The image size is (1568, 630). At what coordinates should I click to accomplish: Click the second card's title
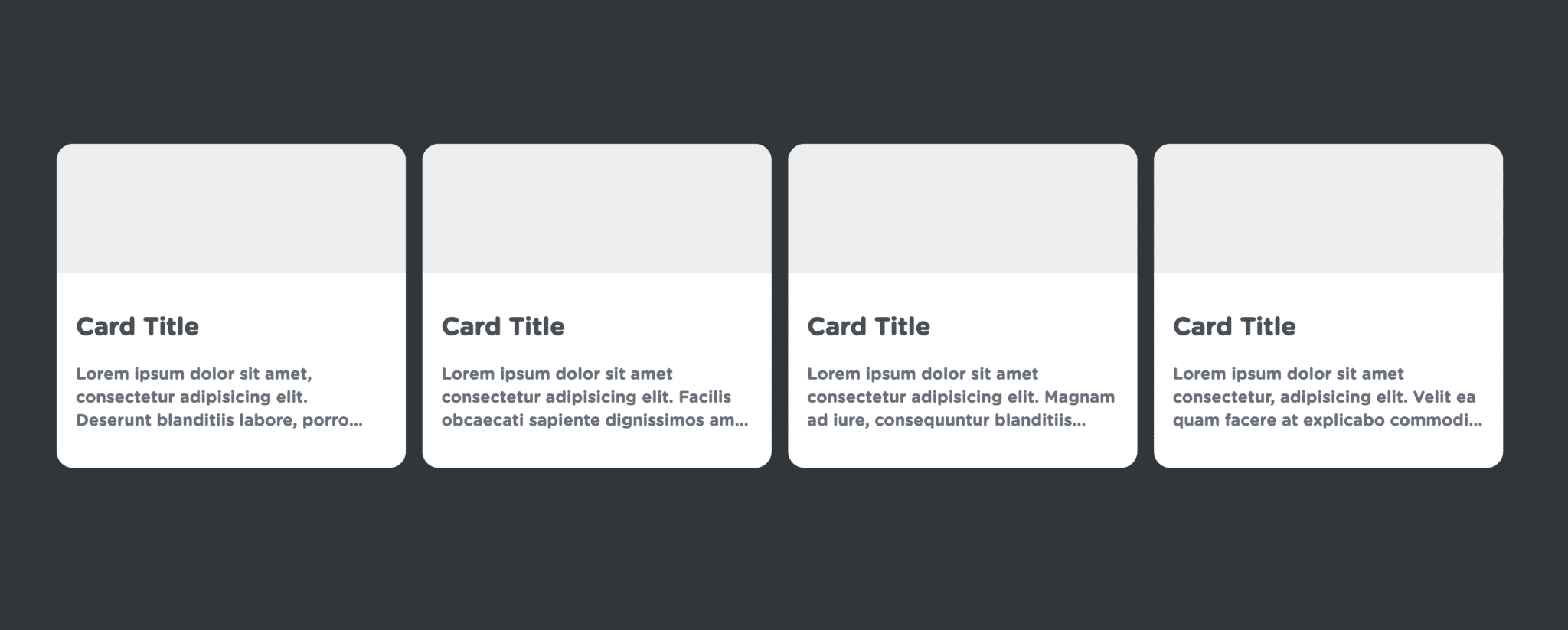click(502, 327)
